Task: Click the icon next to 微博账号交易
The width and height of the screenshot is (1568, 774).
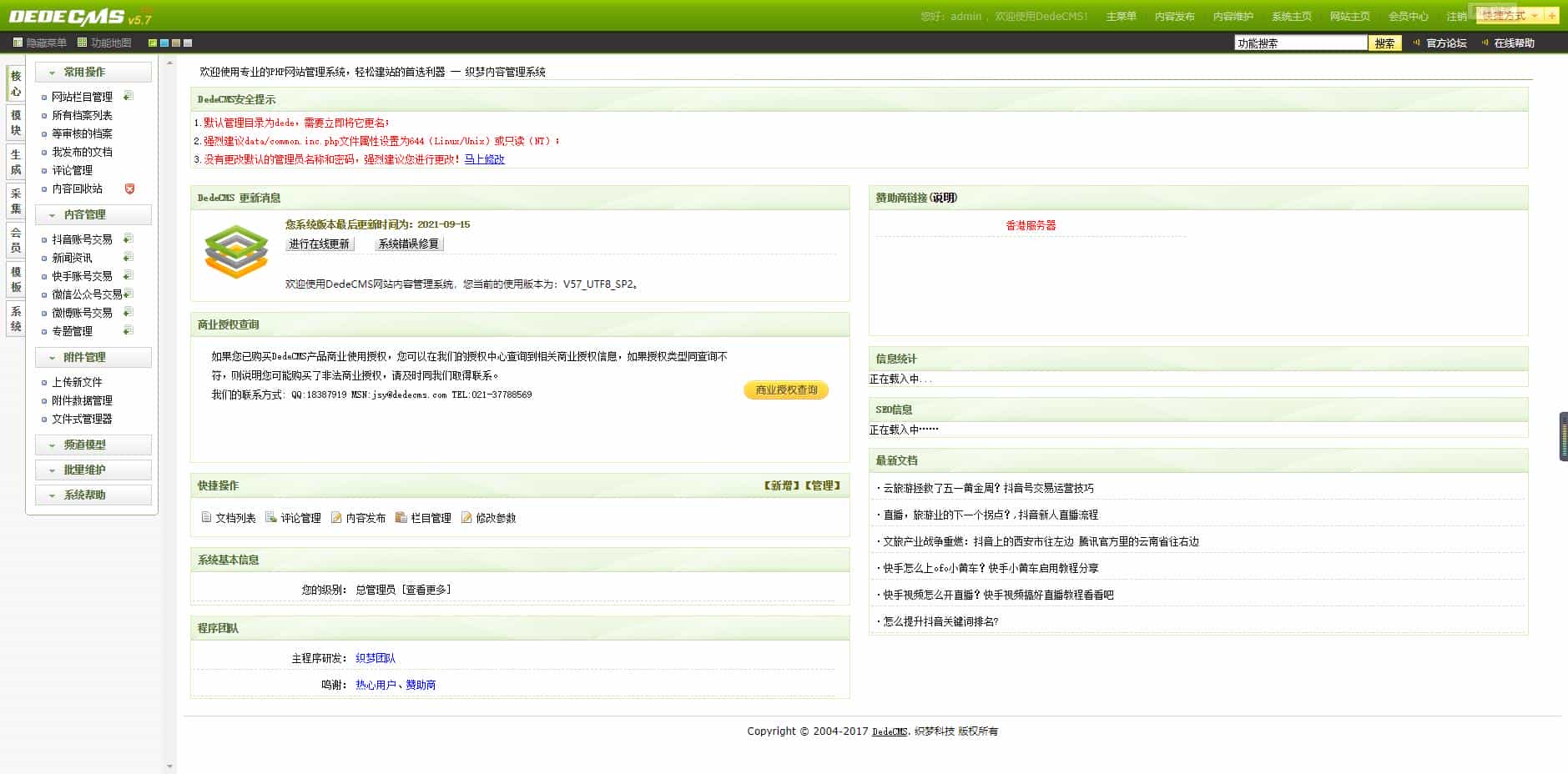Action: [x=128, y=312]
